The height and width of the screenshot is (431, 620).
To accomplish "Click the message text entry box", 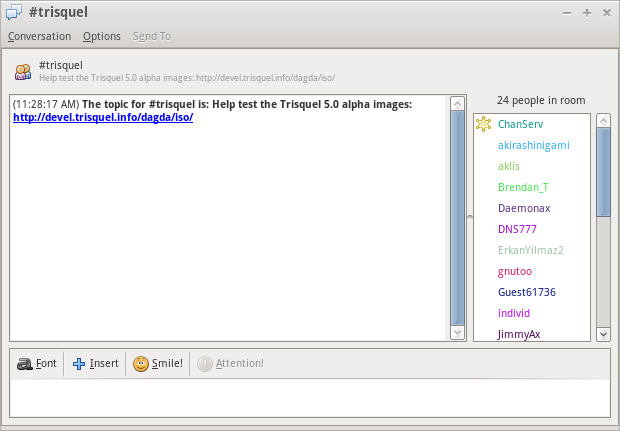I will pos(310,398).
